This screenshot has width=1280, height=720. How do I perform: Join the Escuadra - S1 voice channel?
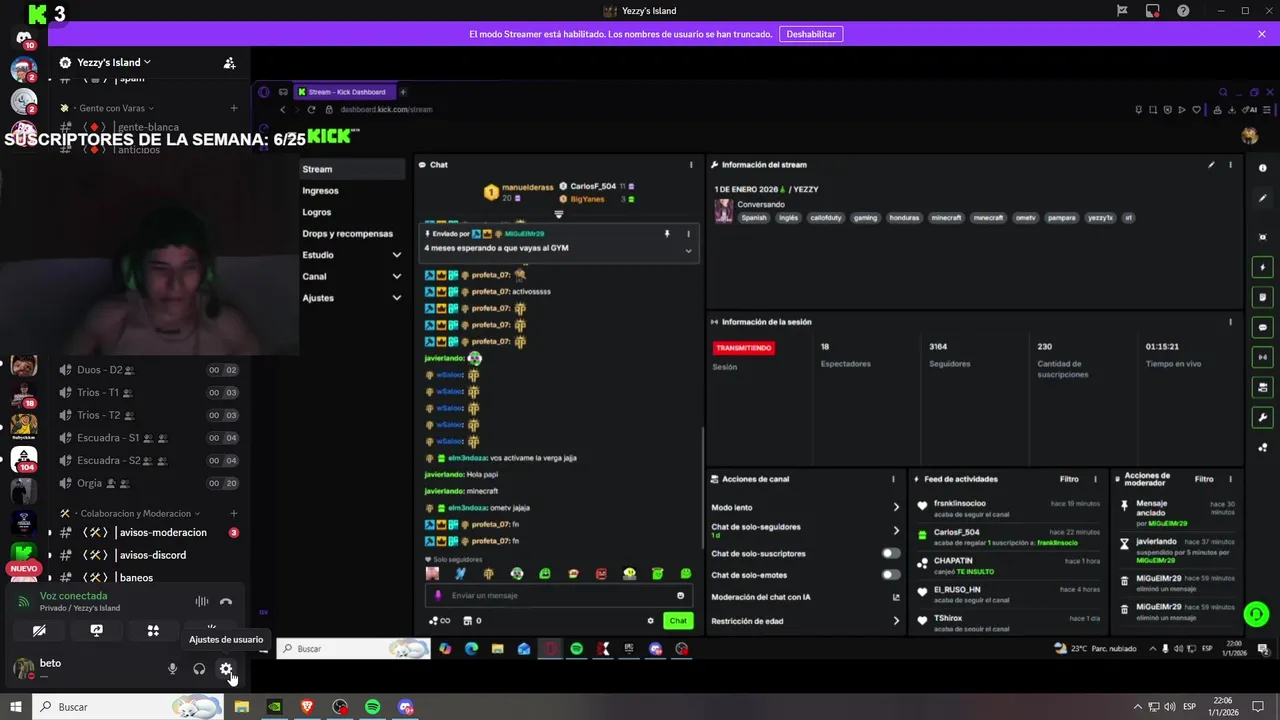pyautogui.click(x=148, y=438)
